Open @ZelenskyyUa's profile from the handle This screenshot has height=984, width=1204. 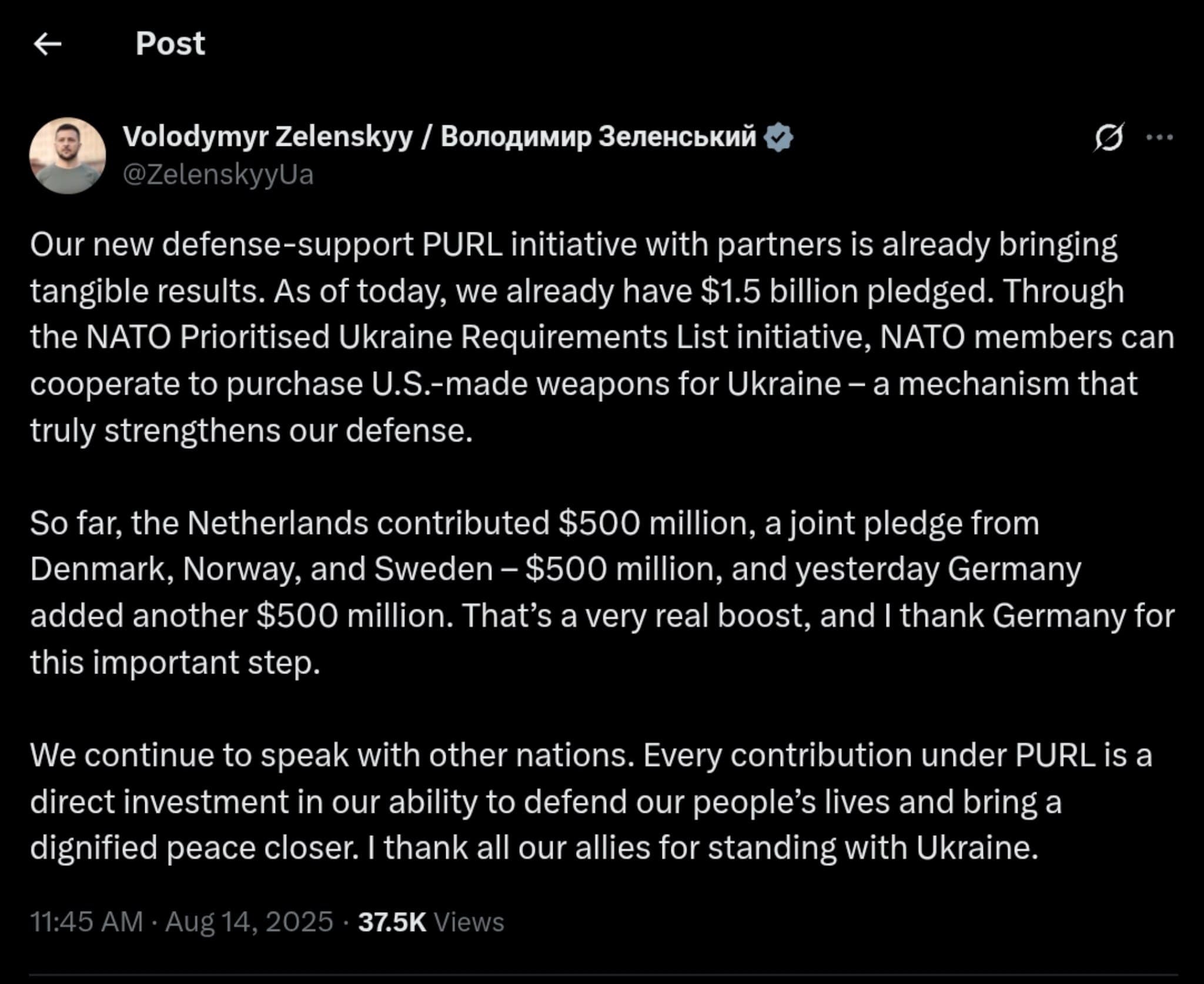coord(219,174)
